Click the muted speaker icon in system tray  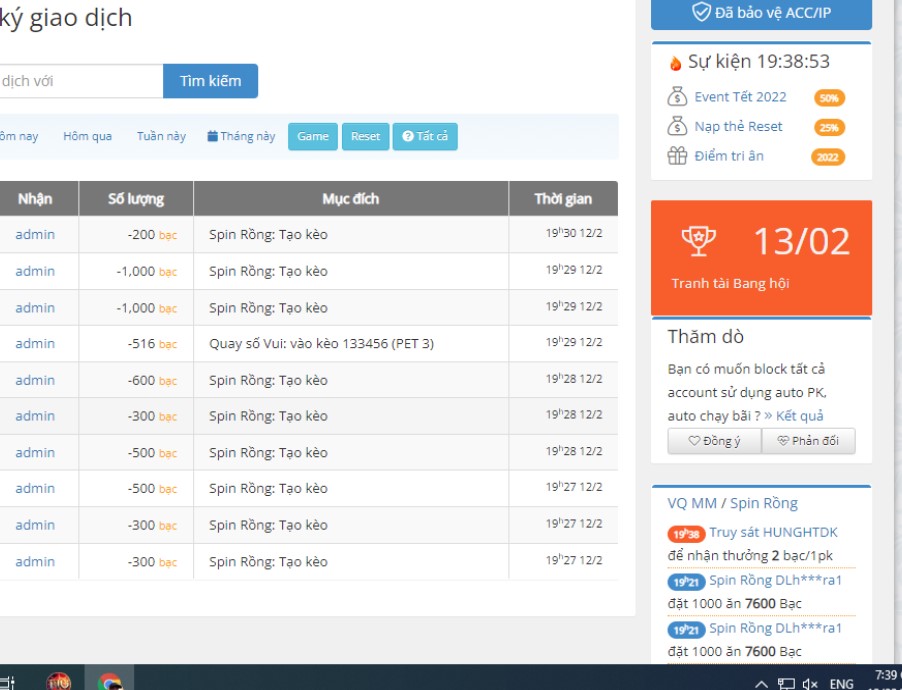[810, 684]
